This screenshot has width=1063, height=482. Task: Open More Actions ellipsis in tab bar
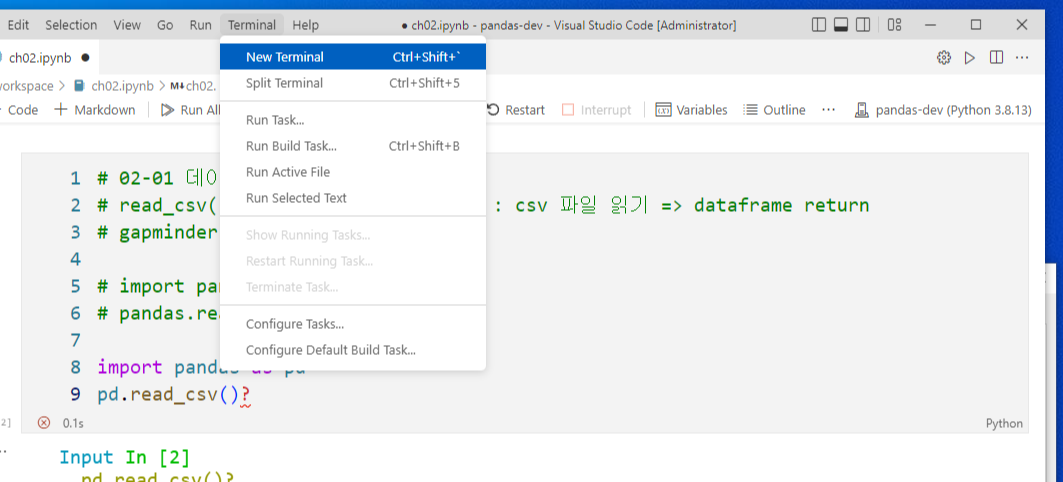pyautogui.click(x=1022, y=58)
